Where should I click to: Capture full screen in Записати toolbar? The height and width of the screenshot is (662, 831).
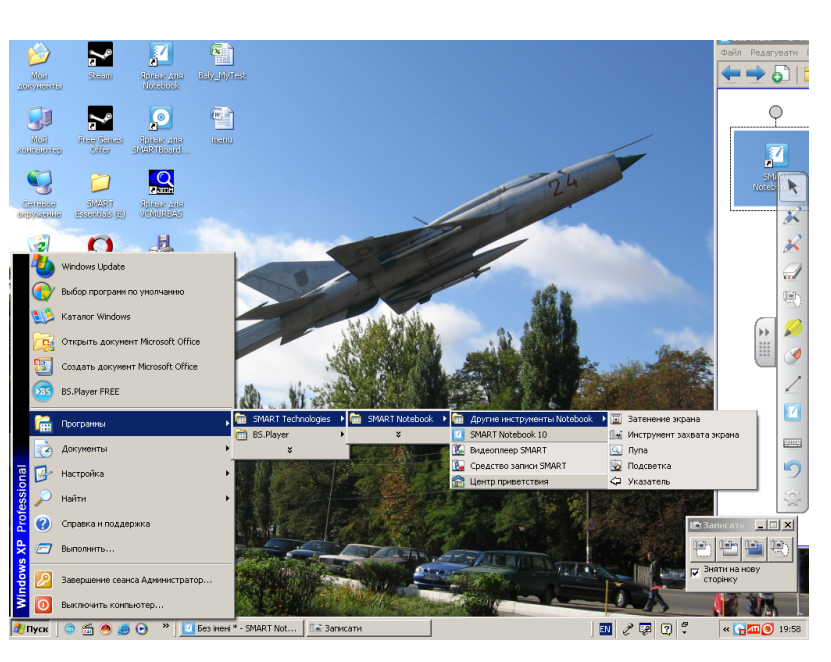(754, 549)
